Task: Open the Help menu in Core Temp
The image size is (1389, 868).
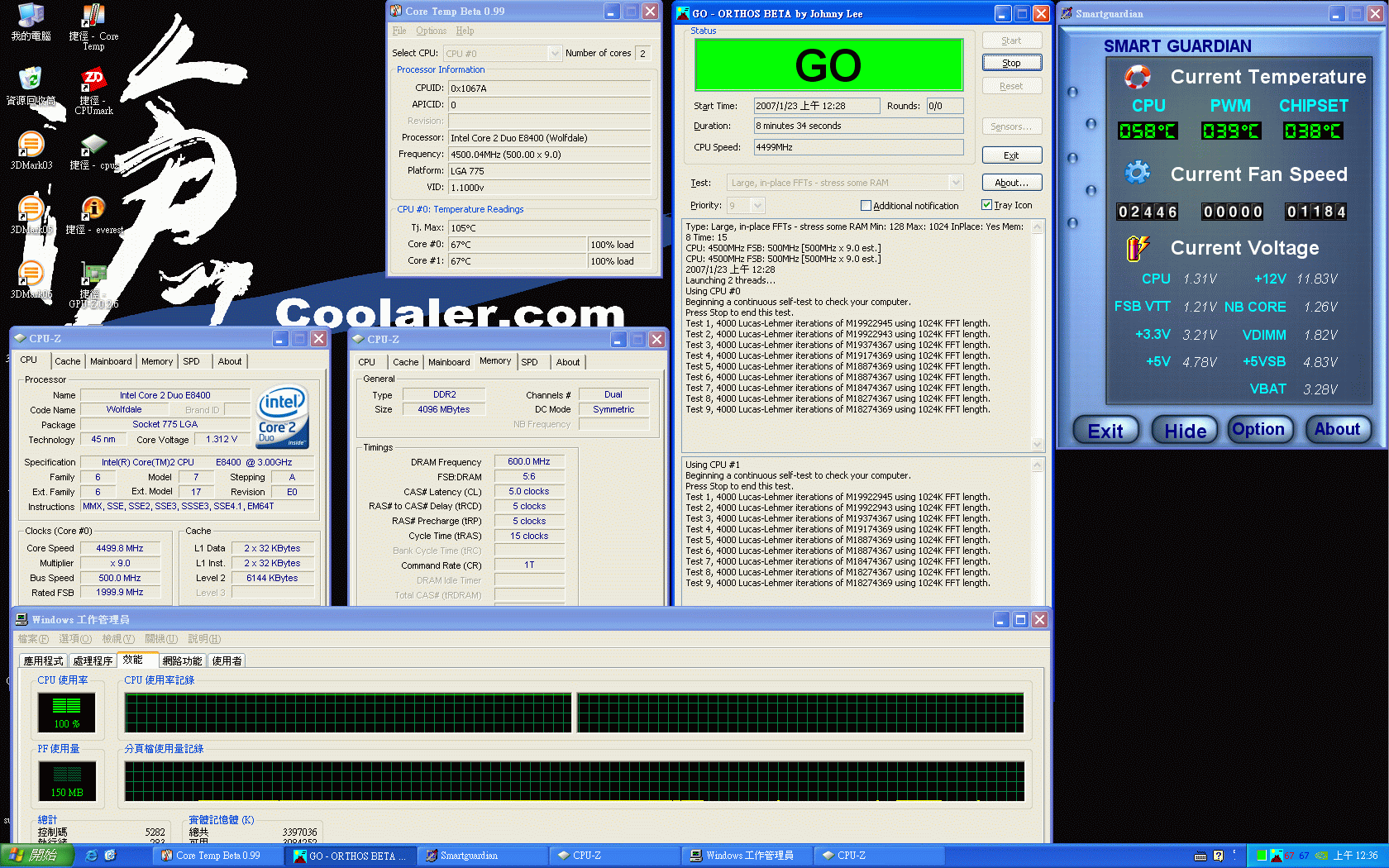Action: tap(465, 31)
